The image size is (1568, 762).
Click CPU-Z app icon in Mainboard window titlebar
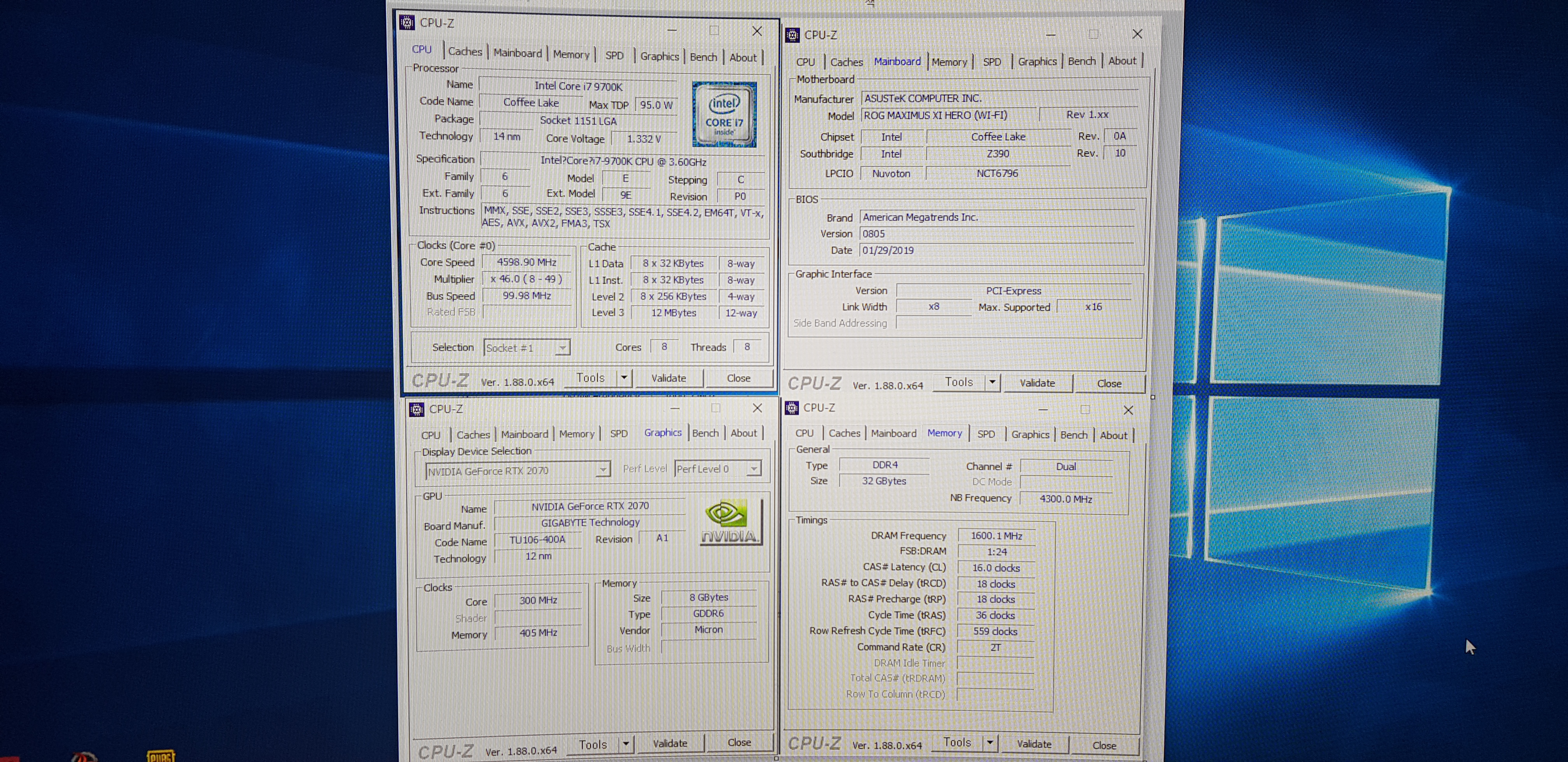[792, 35]
